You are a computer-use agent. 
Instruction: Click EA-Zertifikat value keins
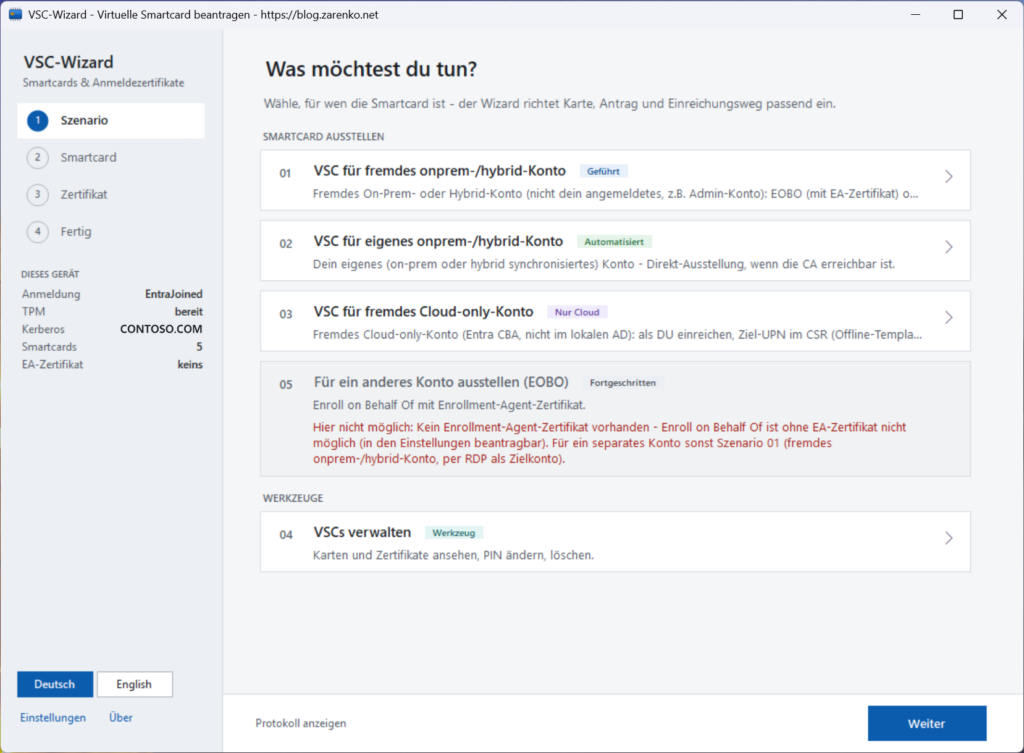[x=190, y=364]
